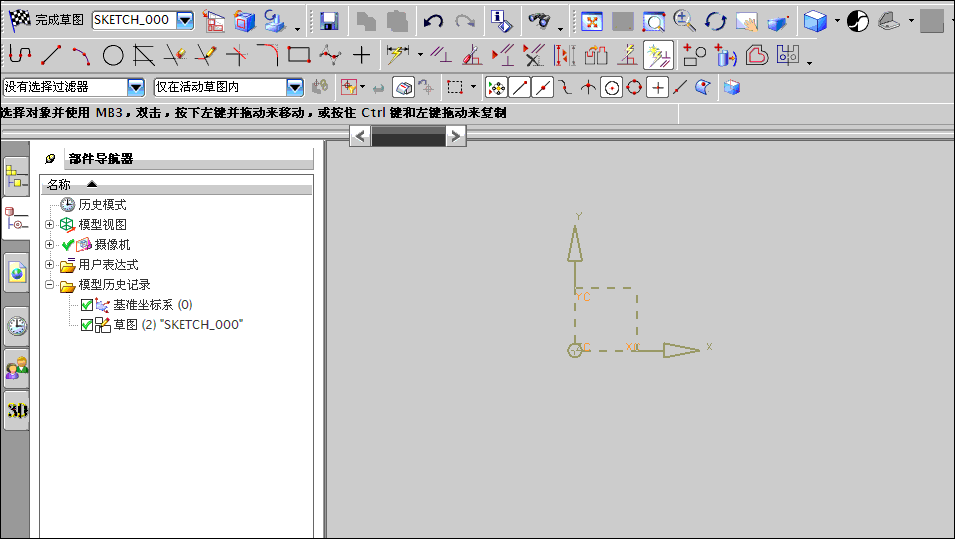Click the Mirror Curve icon
955x539 pixels.
(788, 55)
